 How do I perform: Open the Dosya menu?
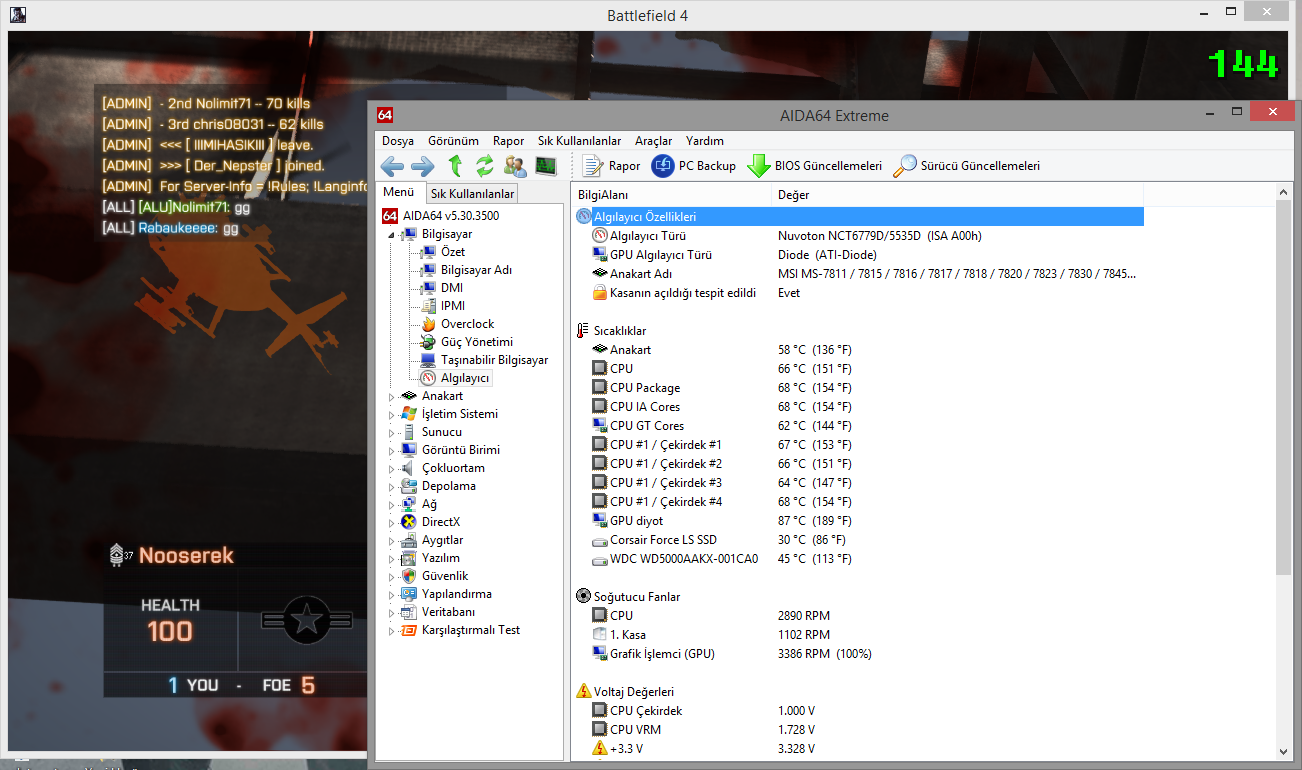(x=398, y=141)
